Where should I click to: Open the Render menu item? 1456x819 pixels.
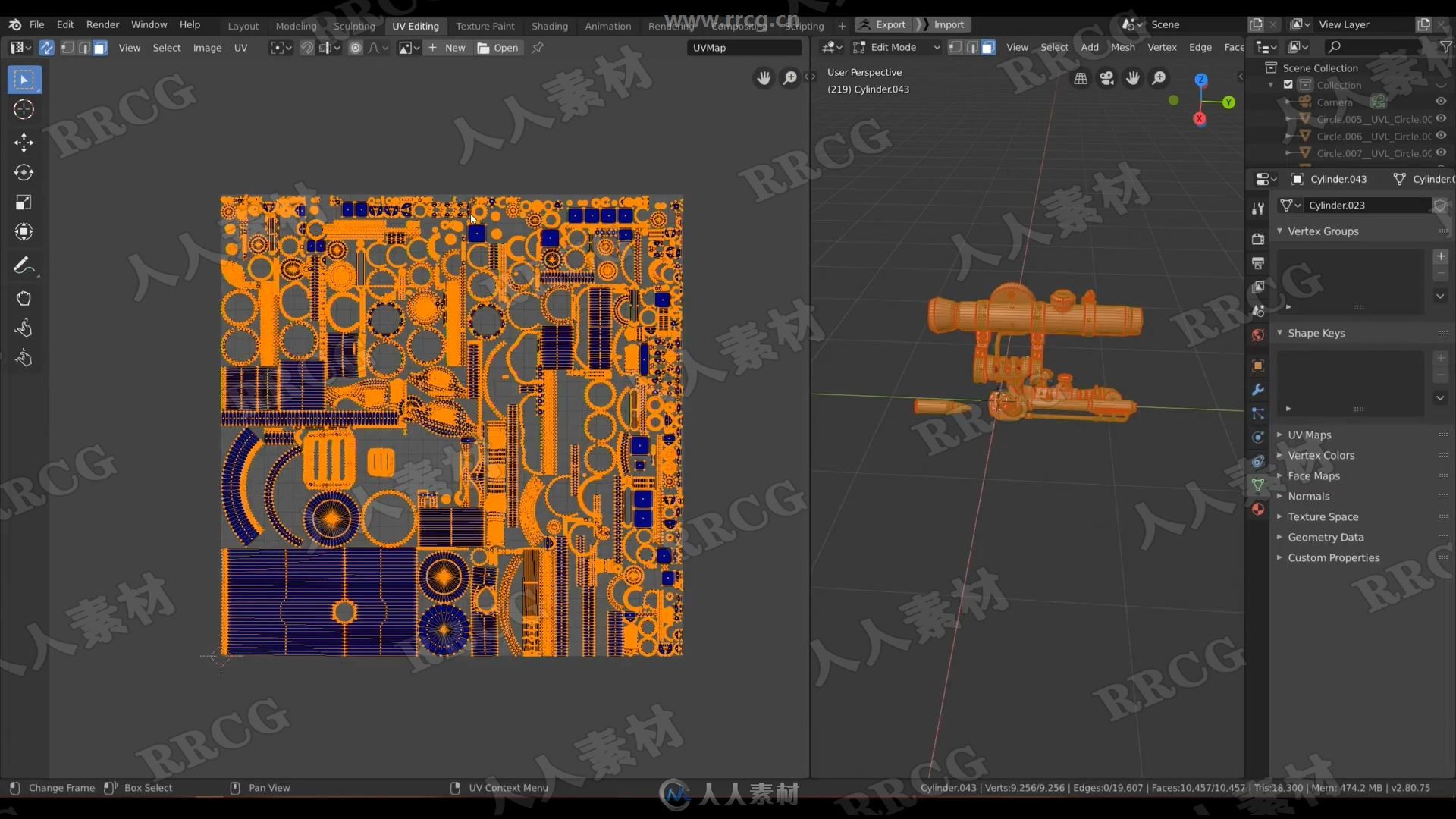[x=102, y=24]
